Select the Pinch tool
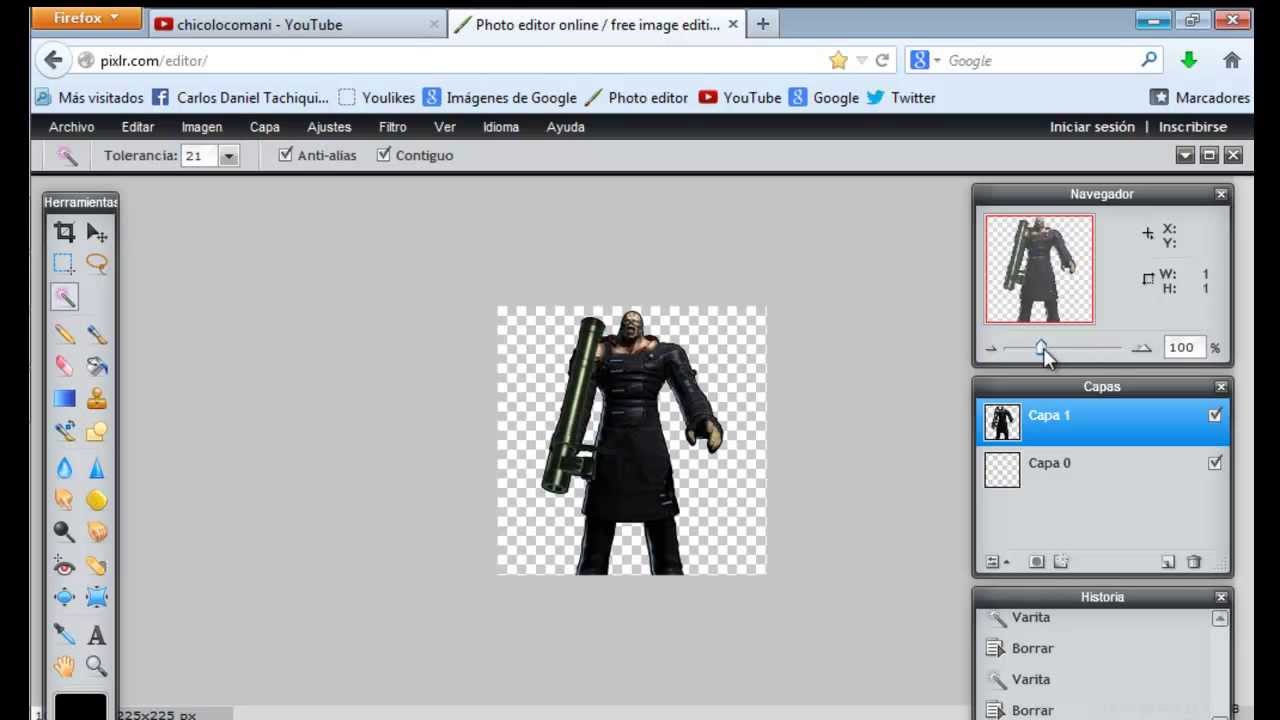1280x720 pixels. click(97, 597)
